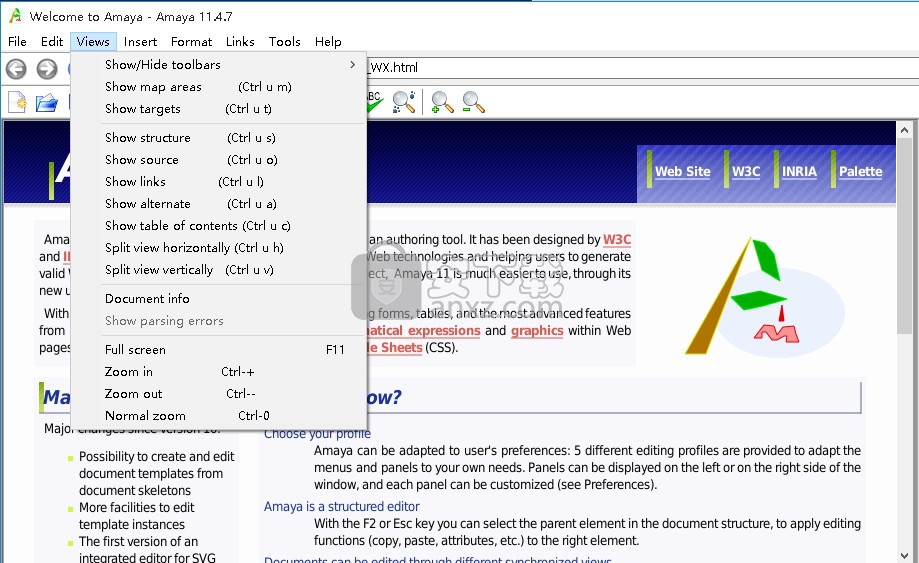
Task: Open Document info
Action: pyautogui.click(x=219, y=299)
